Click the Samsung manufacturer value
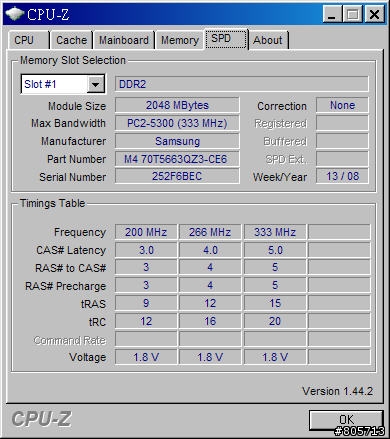The height and width of the screenshot is (439, 390). (177, 141)
